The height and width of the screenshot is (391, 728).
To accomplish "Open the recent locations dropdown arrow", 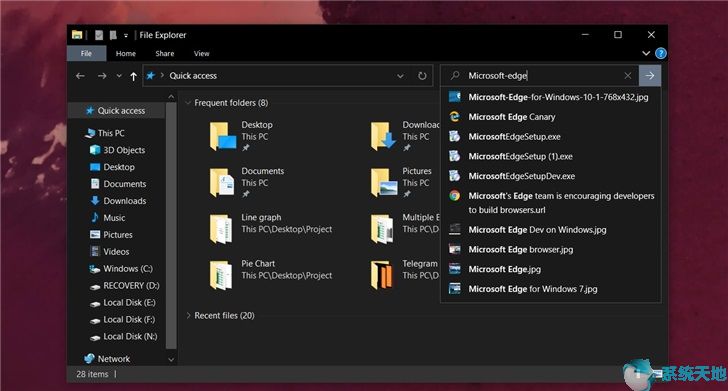I will 119,76.
